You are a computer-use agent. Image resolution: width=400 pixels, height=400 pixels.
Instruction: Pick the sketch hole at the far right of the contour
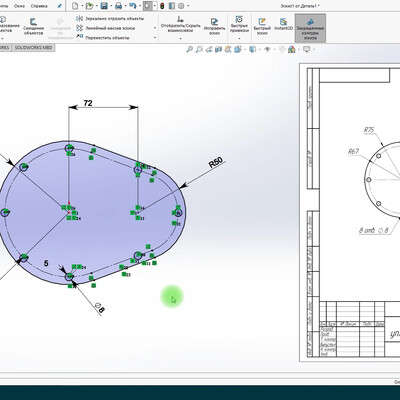179,213
